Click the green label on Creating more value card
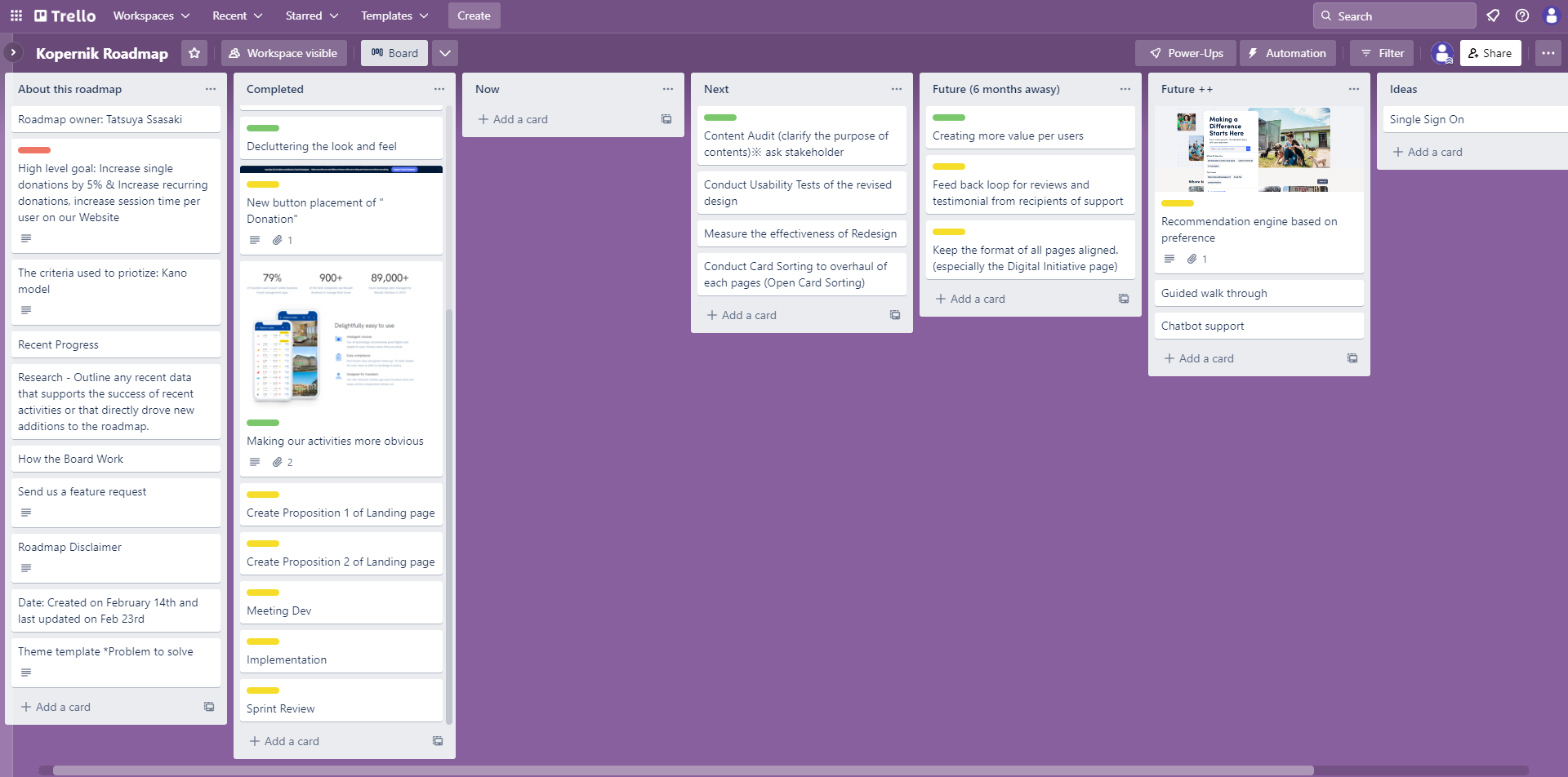 click(949, 117)
